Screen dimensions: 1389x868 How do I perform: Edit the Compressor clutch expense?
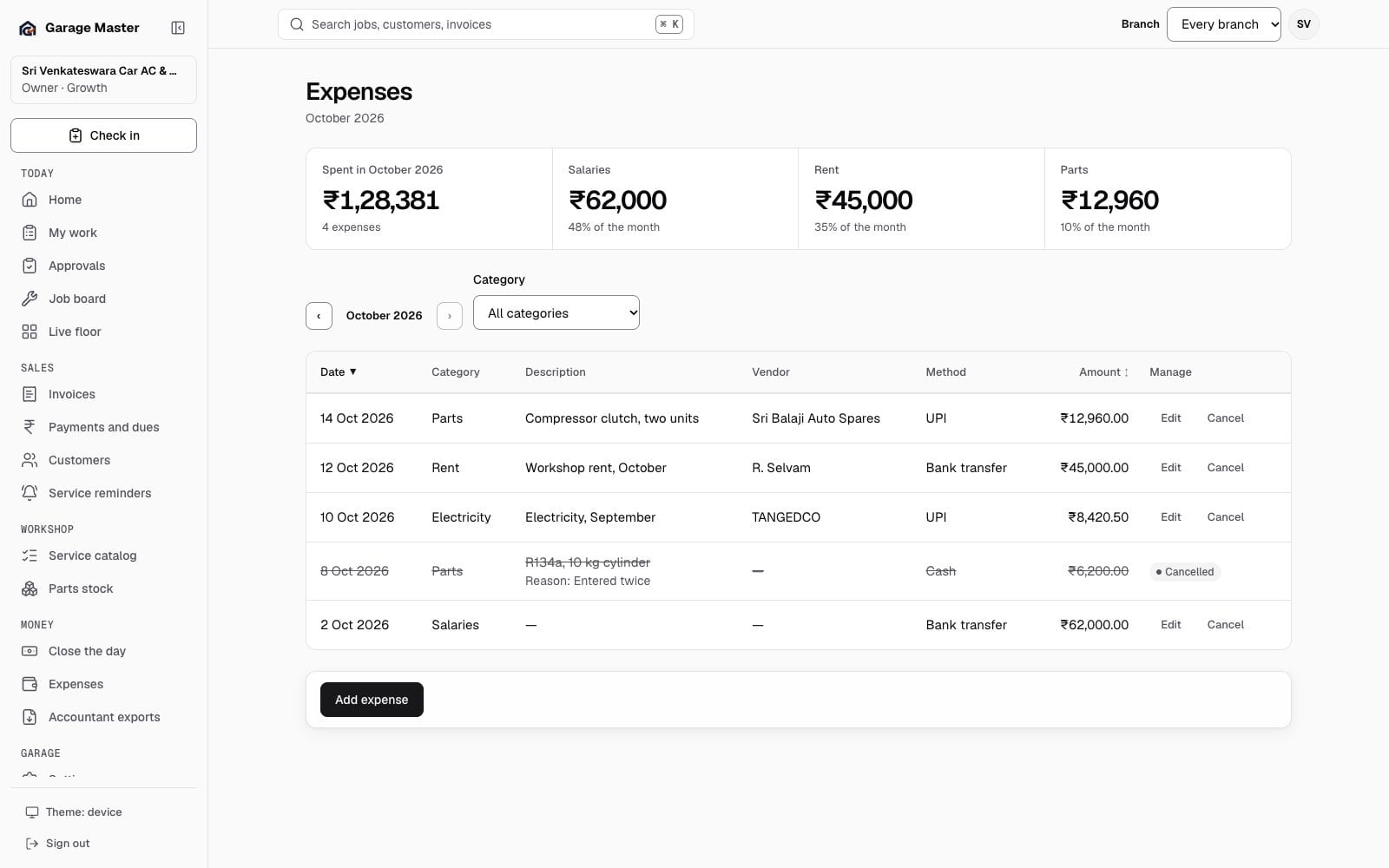[x=1171, y=418]
